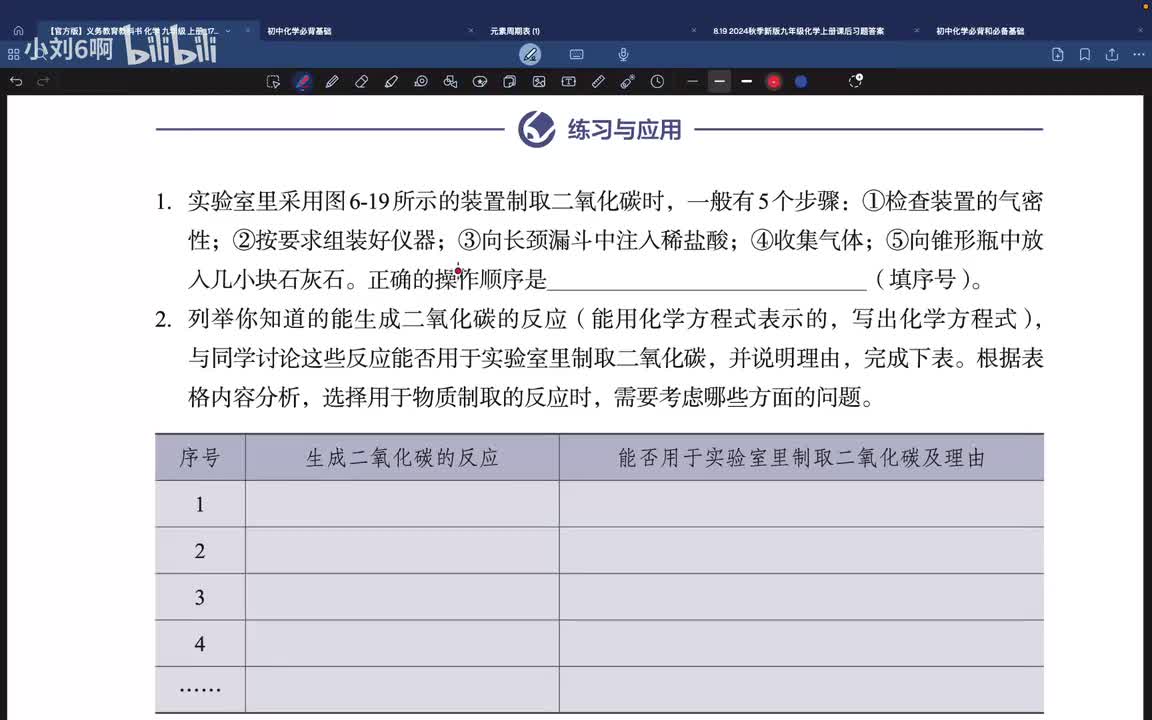Image resolution: width=1152 pixels, height=720 pixels.
Task: Expand the first tab's dropdown chevron
Action: 228,31
